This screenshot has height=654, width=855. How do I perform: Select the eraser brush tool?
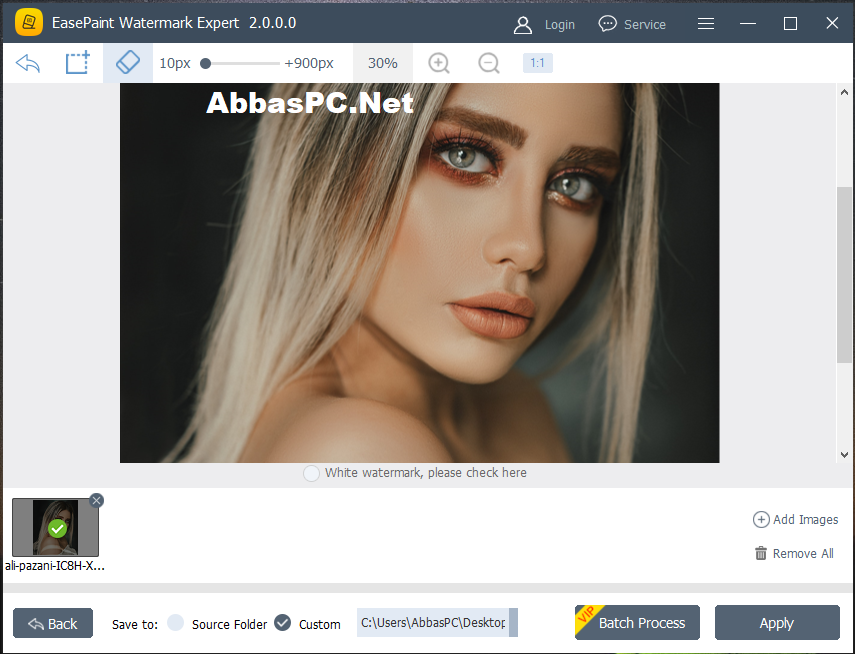(x=128, y=63)
